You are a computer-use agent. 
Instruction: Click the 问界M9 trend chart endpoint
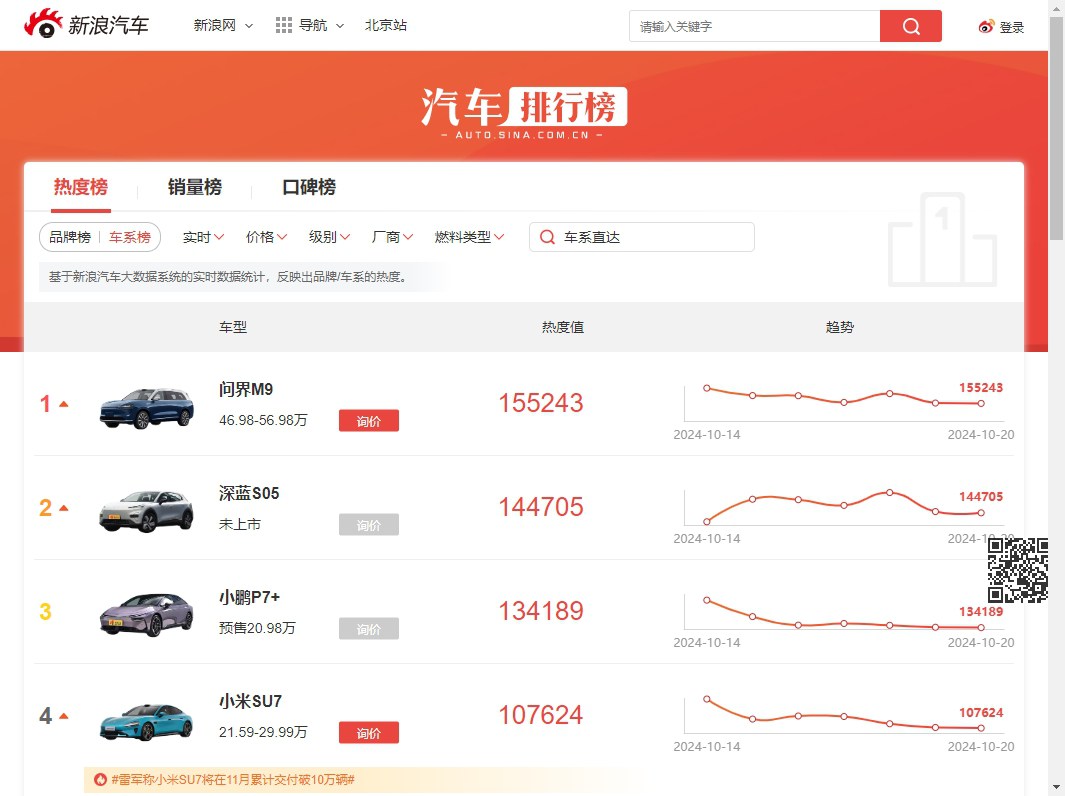point(981,403)
